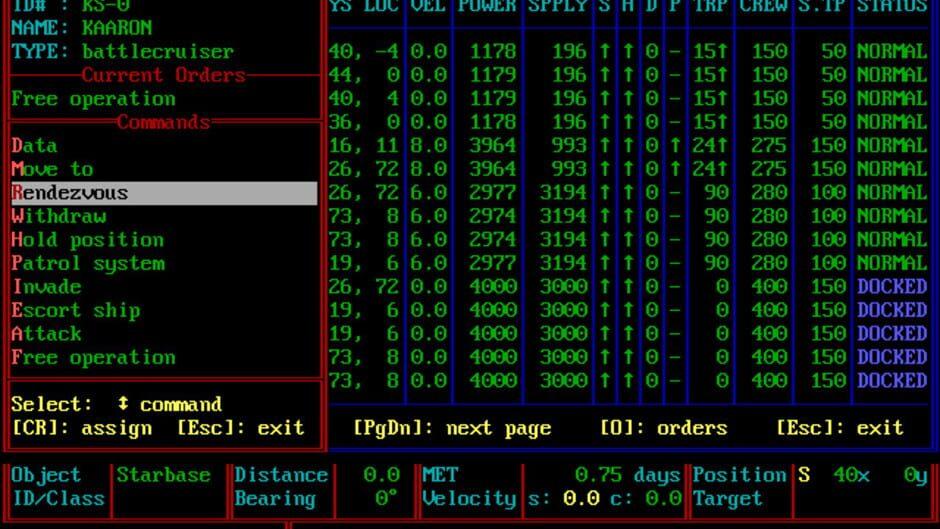
Task: Choose the Move to command
Action: (x=52, y=169)
